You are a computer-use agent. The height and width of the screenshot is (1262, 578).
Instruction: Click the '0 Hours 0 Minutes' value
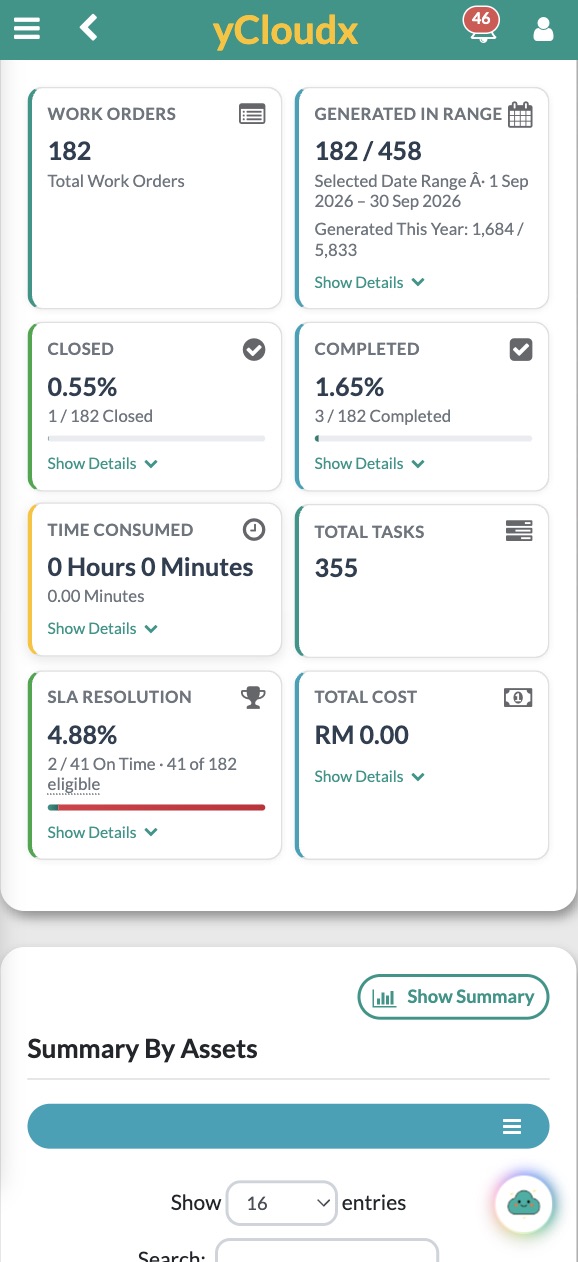click(150, 567)
